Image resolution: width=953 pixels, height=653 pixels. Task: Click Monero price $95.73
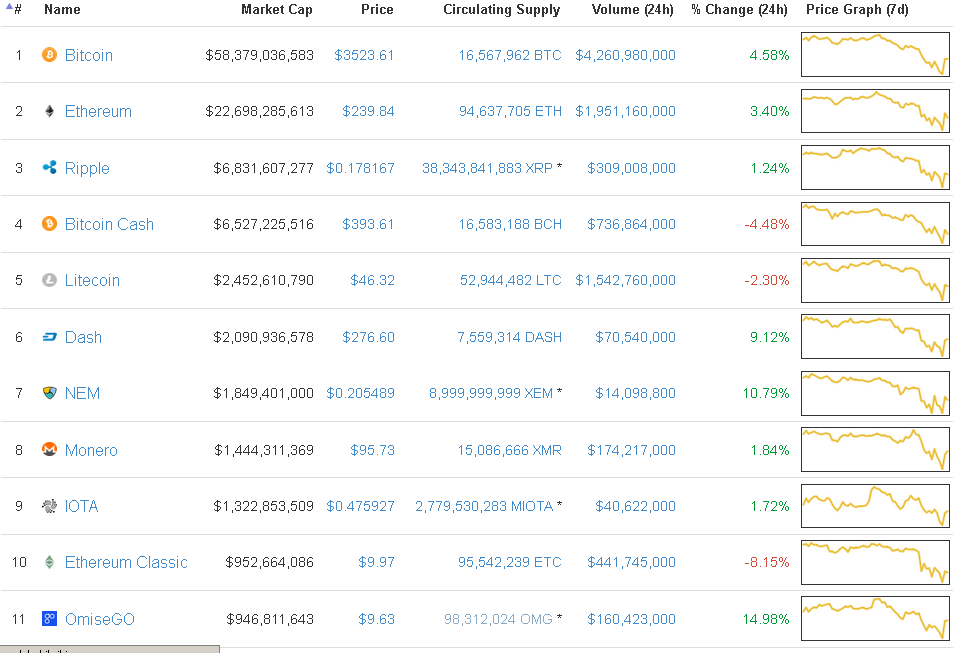pos(372,450)
